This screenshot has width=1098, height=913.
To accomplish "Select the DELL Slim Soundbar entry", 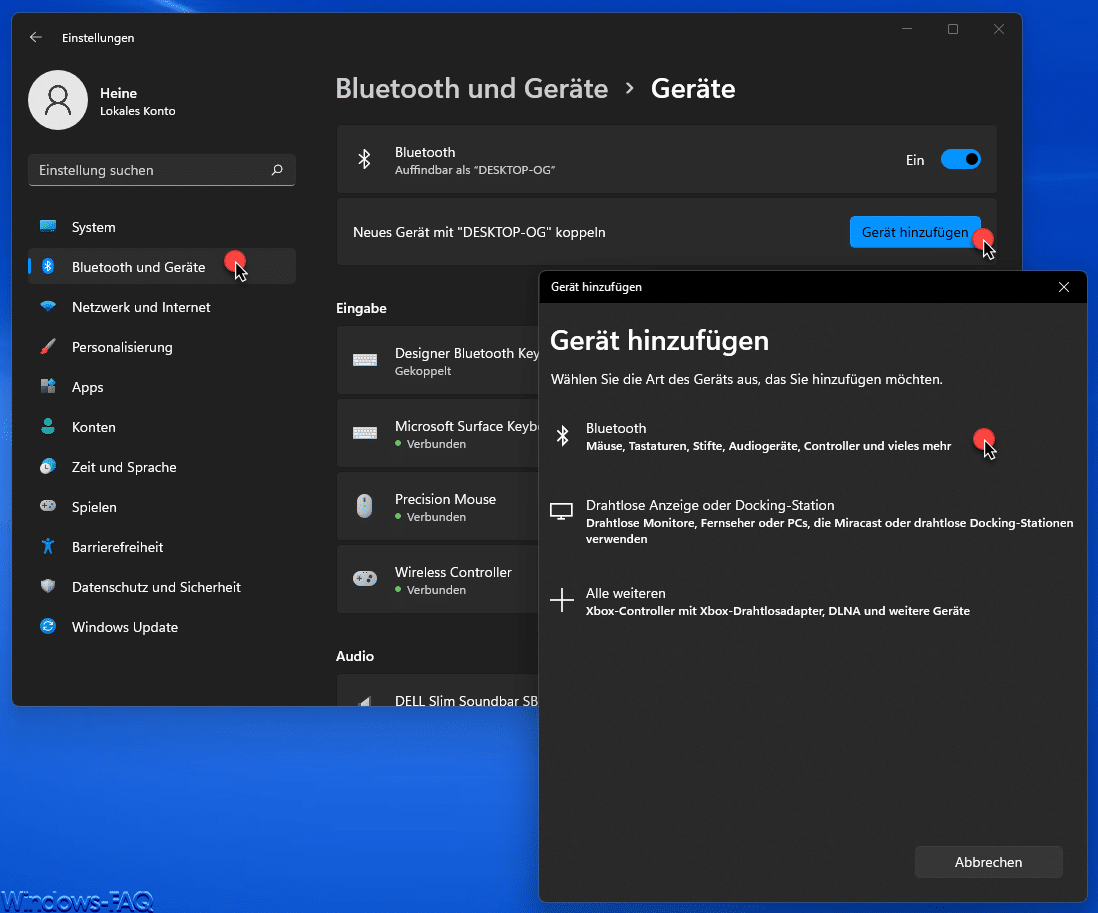I will pyautogui.click(x=438, y=691).
